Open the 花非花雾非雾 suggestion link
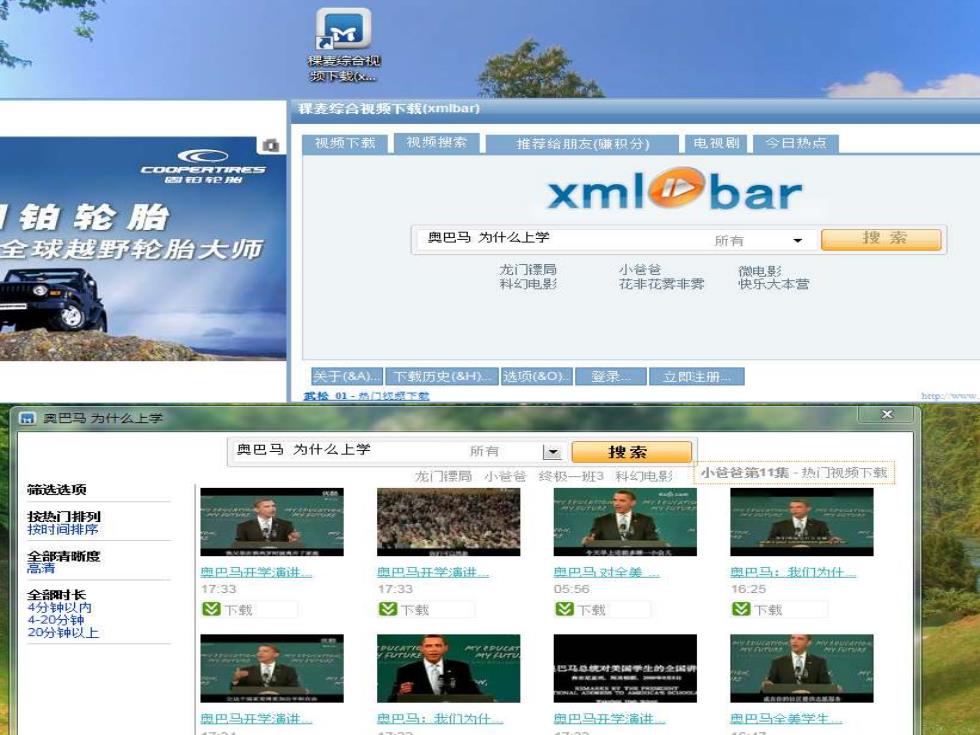Viewport: 980px width, 735px height. (661, 284)
